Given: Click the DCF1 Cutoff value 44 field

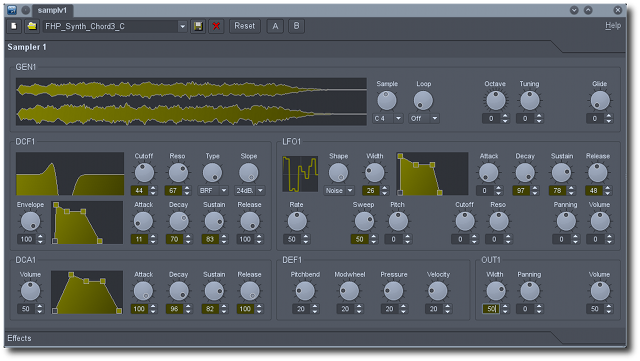Looking at the screenshot, I should [x=140, y=190].
